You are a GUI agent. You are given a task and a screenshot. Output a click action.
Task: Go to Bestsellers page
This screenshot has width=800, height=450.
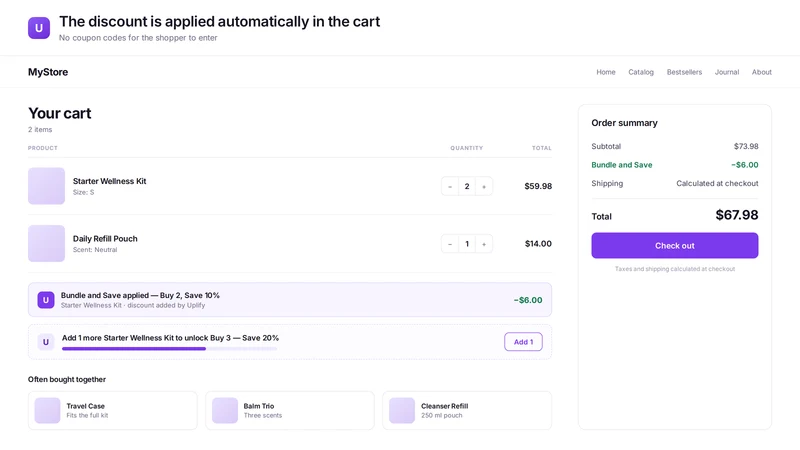[x=684, y=72]
